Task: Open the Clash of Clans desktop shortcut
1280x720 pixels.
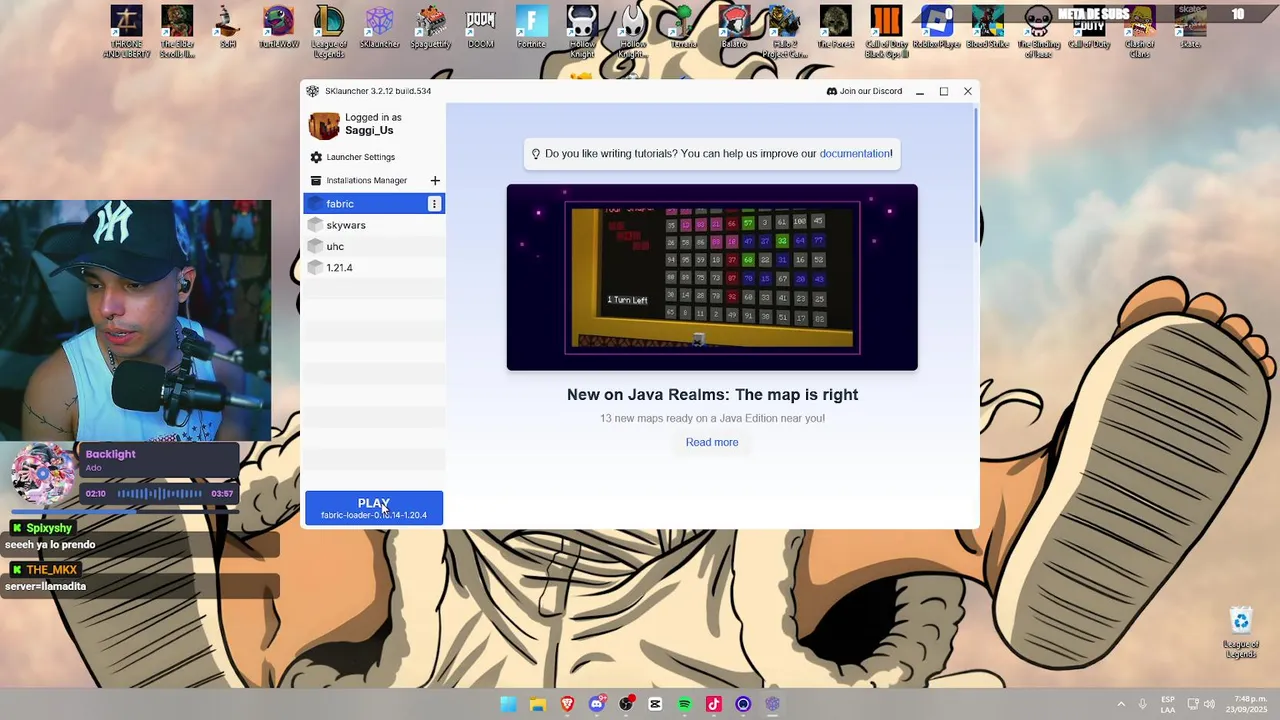Action: pyautogui.click(x=1139, y=31)
